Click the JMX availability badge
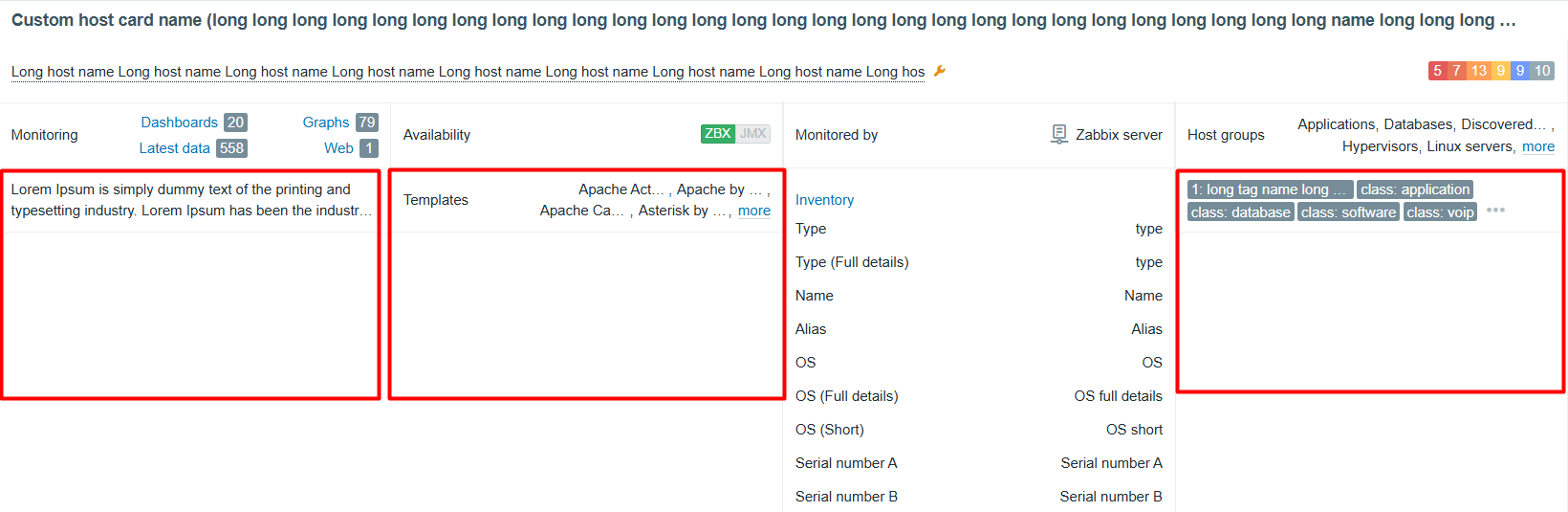Screen dimensions: 1568x512 point(752,134)
